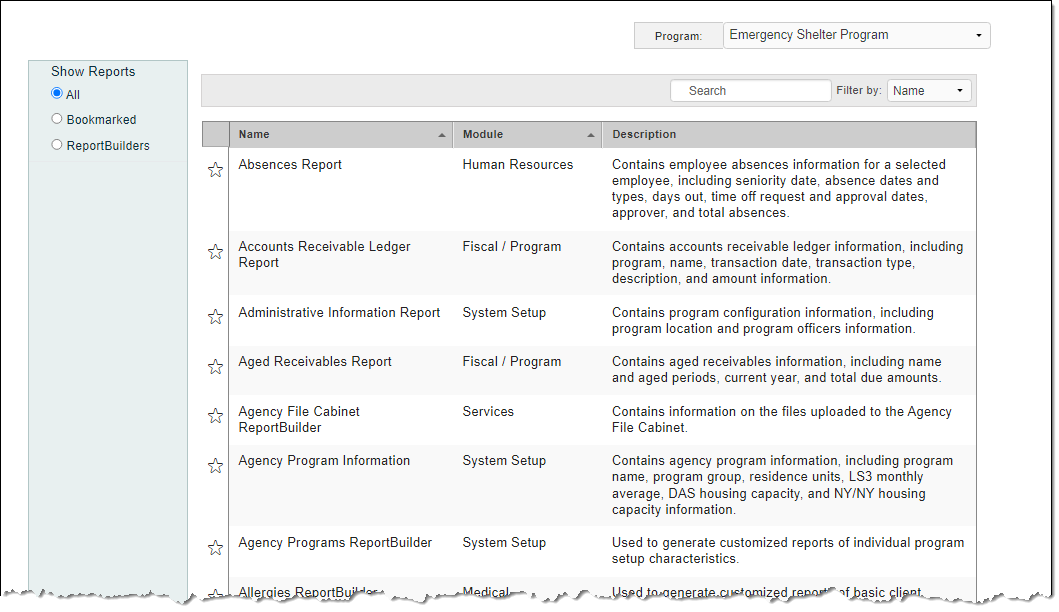Star the Agency Programs ReportBuilder row
Screen dimensions: 1059x612
click(x=215, y=548)
